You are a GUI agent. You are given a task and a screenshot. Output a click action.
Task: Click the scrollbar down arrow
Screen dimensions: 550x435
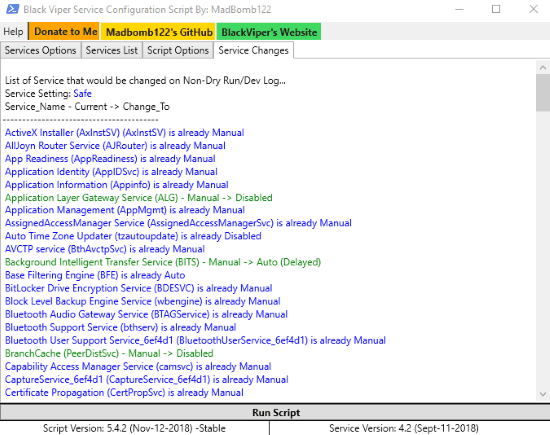coord(543,394)
